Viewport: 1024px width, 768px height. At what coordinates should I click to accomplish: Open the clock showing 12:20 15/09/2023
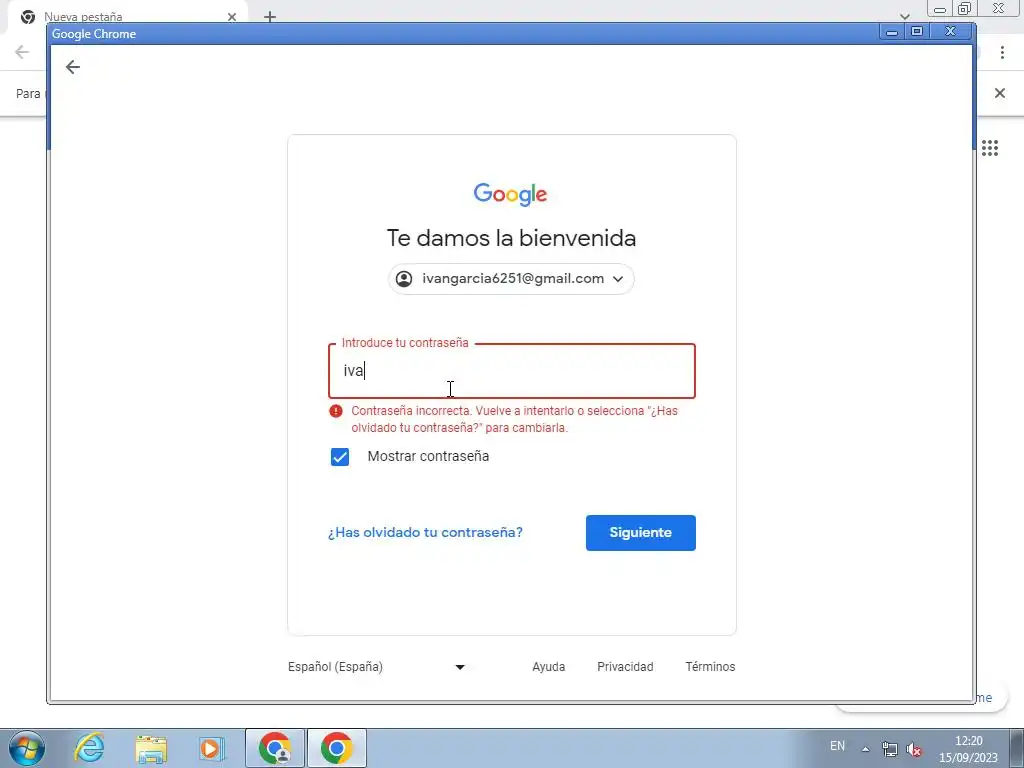click(x=968, y=749)
